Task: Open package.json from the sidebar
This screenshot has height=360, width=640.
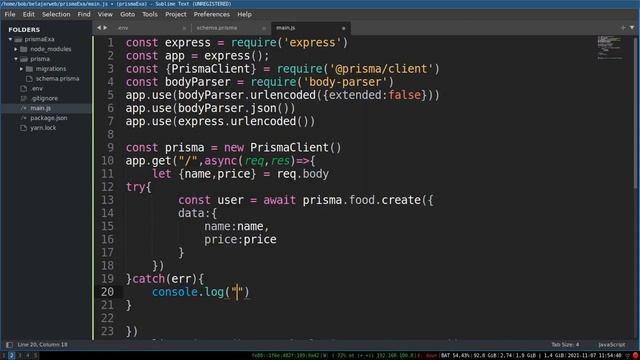Action: click(49, 118)
